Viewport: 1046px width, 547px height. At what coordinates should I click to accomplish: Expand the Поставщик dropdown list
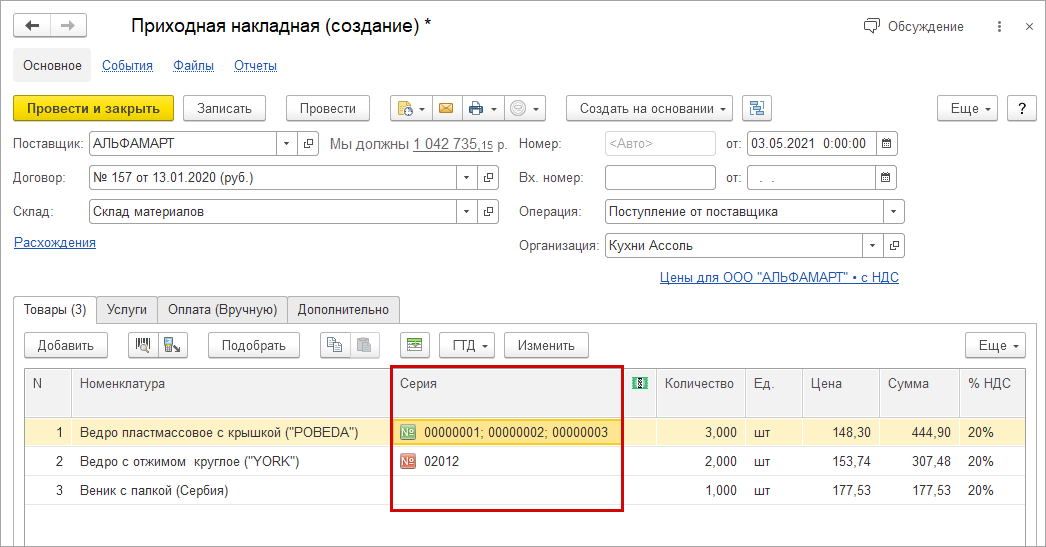[285, 143]
